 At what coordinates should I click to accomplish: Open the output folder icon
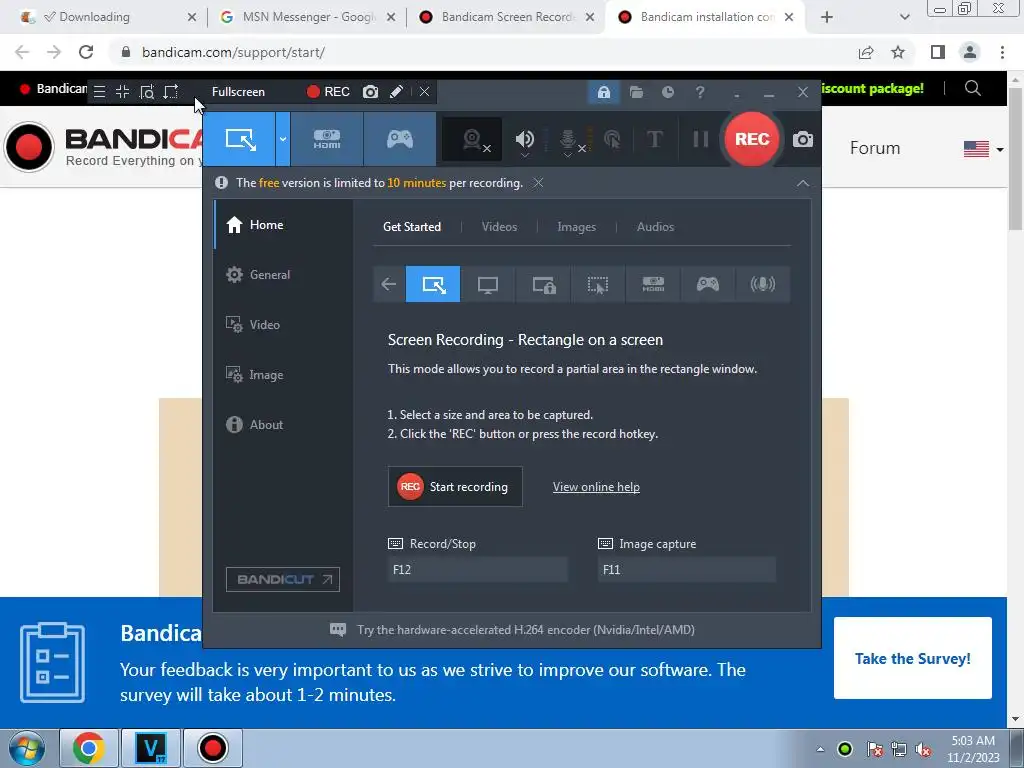[x=636, y=92]
